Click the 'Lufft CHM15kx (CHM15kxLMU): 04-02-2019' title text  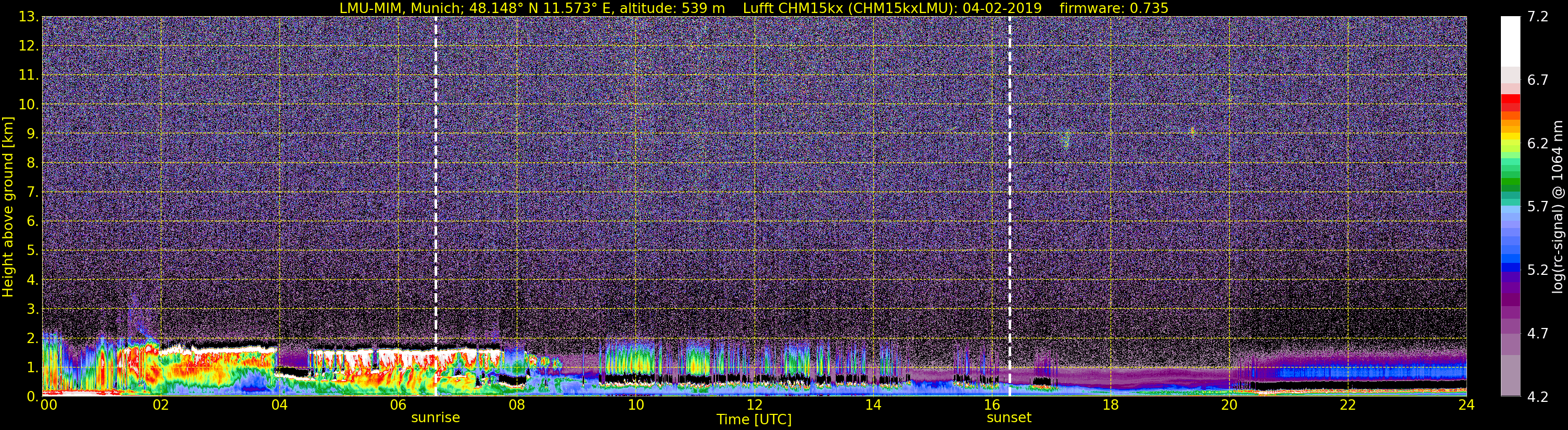coord(893,8)
